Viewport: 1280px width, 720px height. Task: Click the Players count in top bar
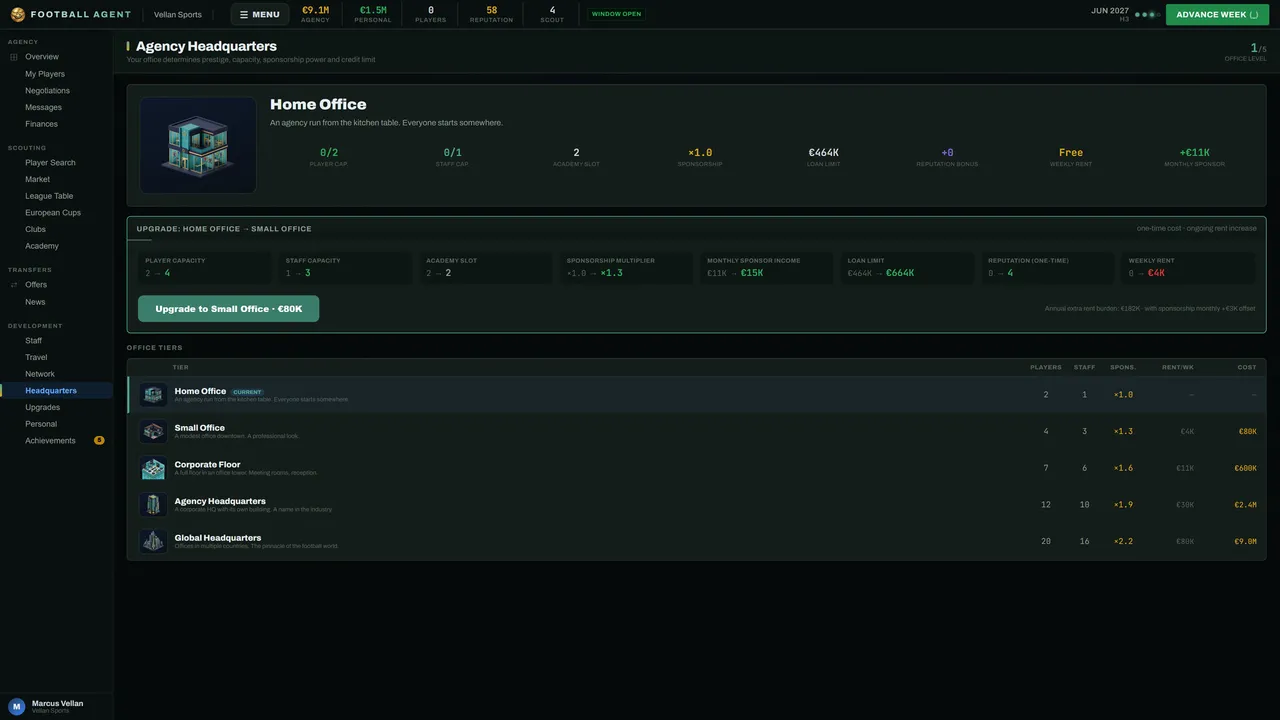click(x=431, y=14)
